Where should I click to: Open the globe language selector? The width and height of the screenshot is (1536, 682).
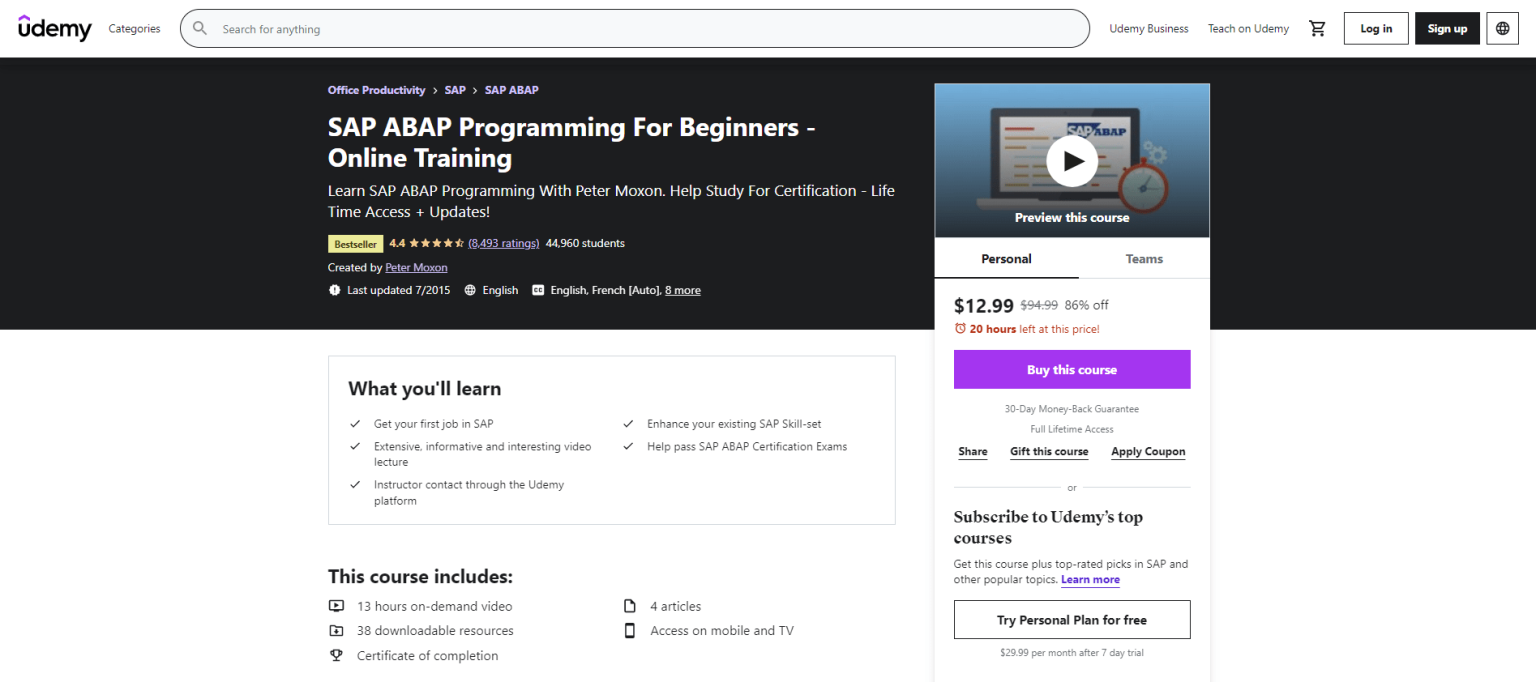pyautogui.click(x=1502, y=28)
